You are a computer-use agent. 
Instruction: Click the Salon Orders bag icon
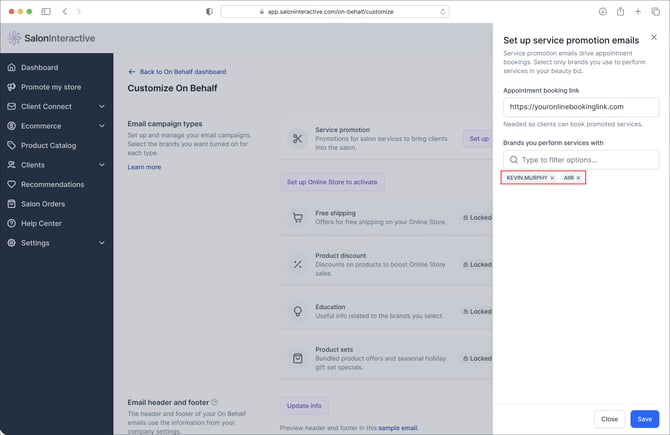click(12, 204)
